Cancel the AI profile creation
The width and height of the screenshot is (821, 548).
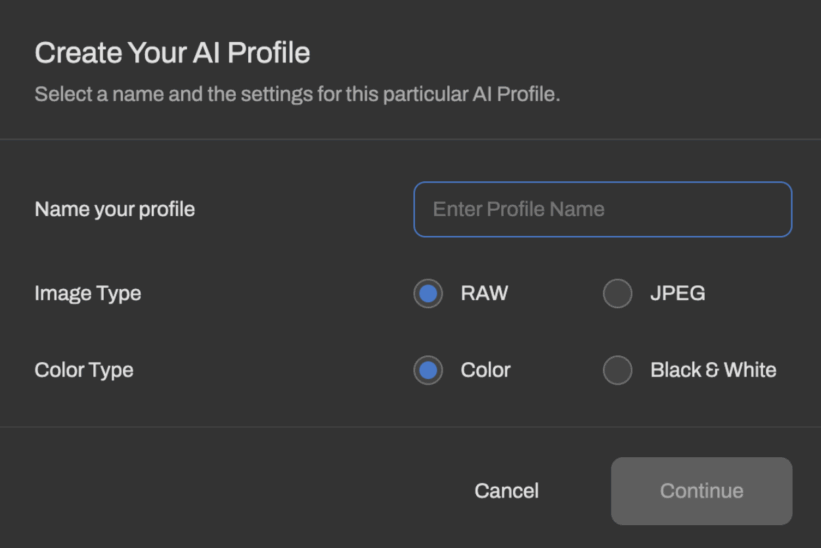[506, 491]
